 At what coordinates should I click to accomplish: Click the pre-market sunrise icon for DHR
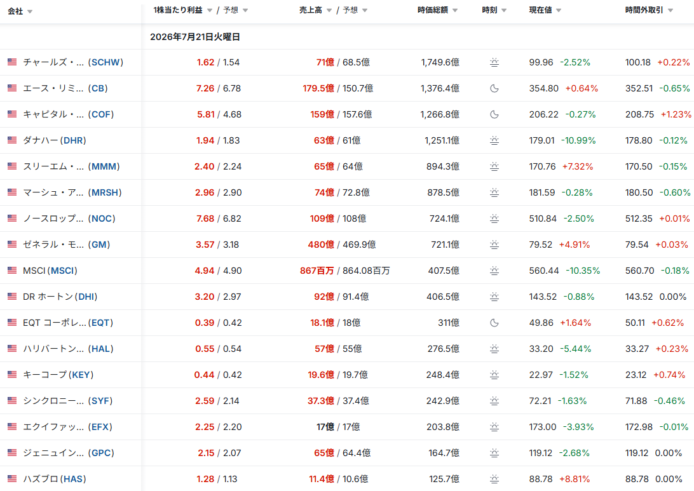tap(494, 141)
